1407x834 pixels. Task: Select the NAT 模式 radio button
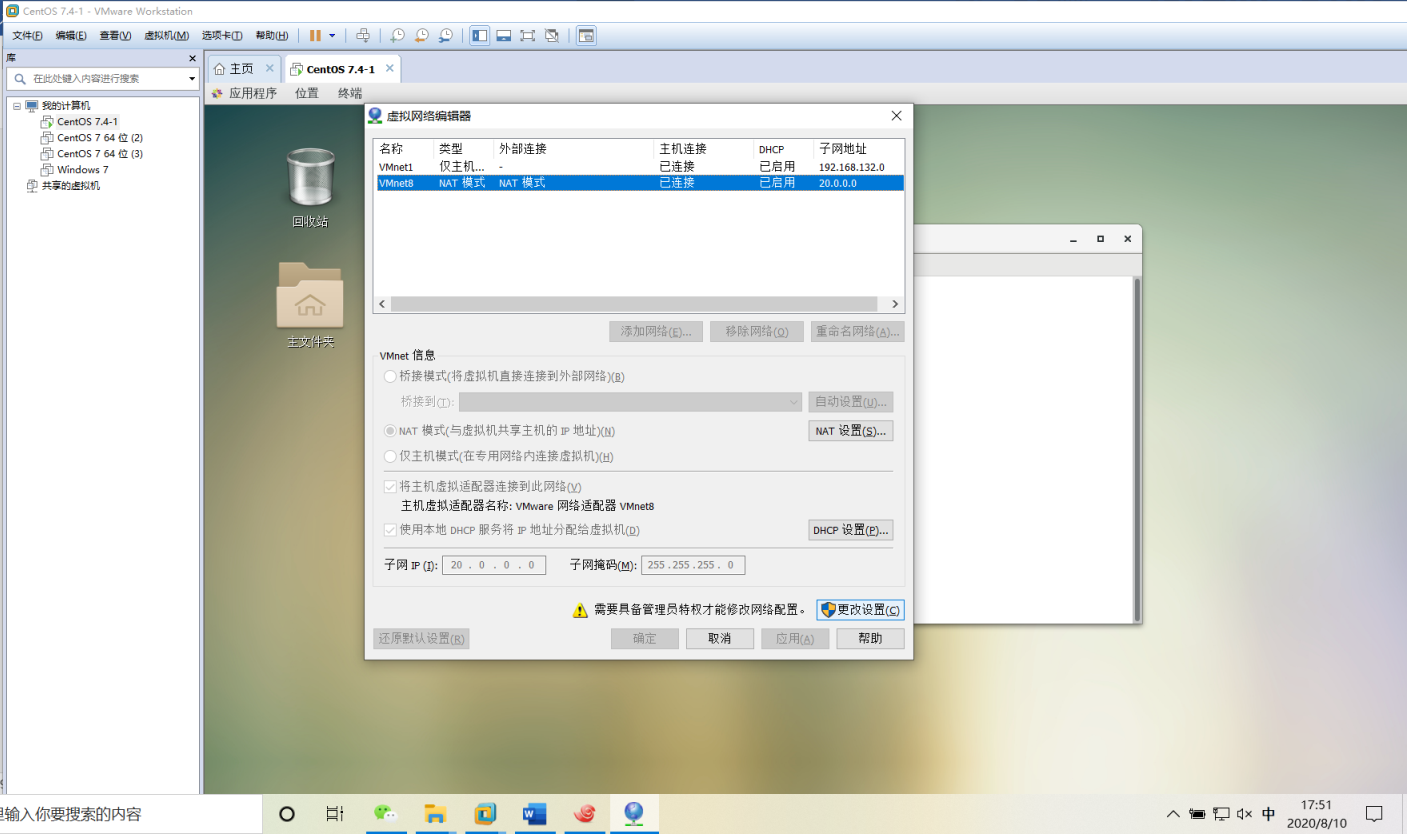click(390, 431)
